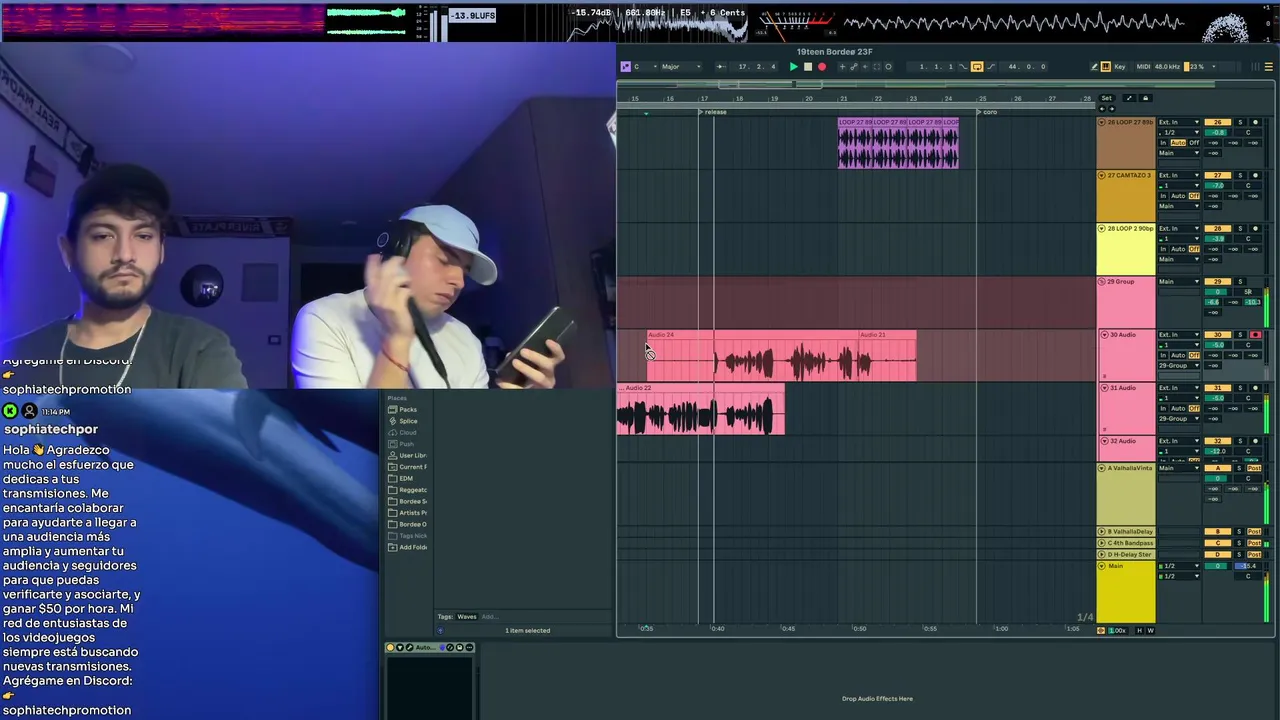The image size is (1280, 720).
Task: Click the Waves tag in browser
Action: 467,616
